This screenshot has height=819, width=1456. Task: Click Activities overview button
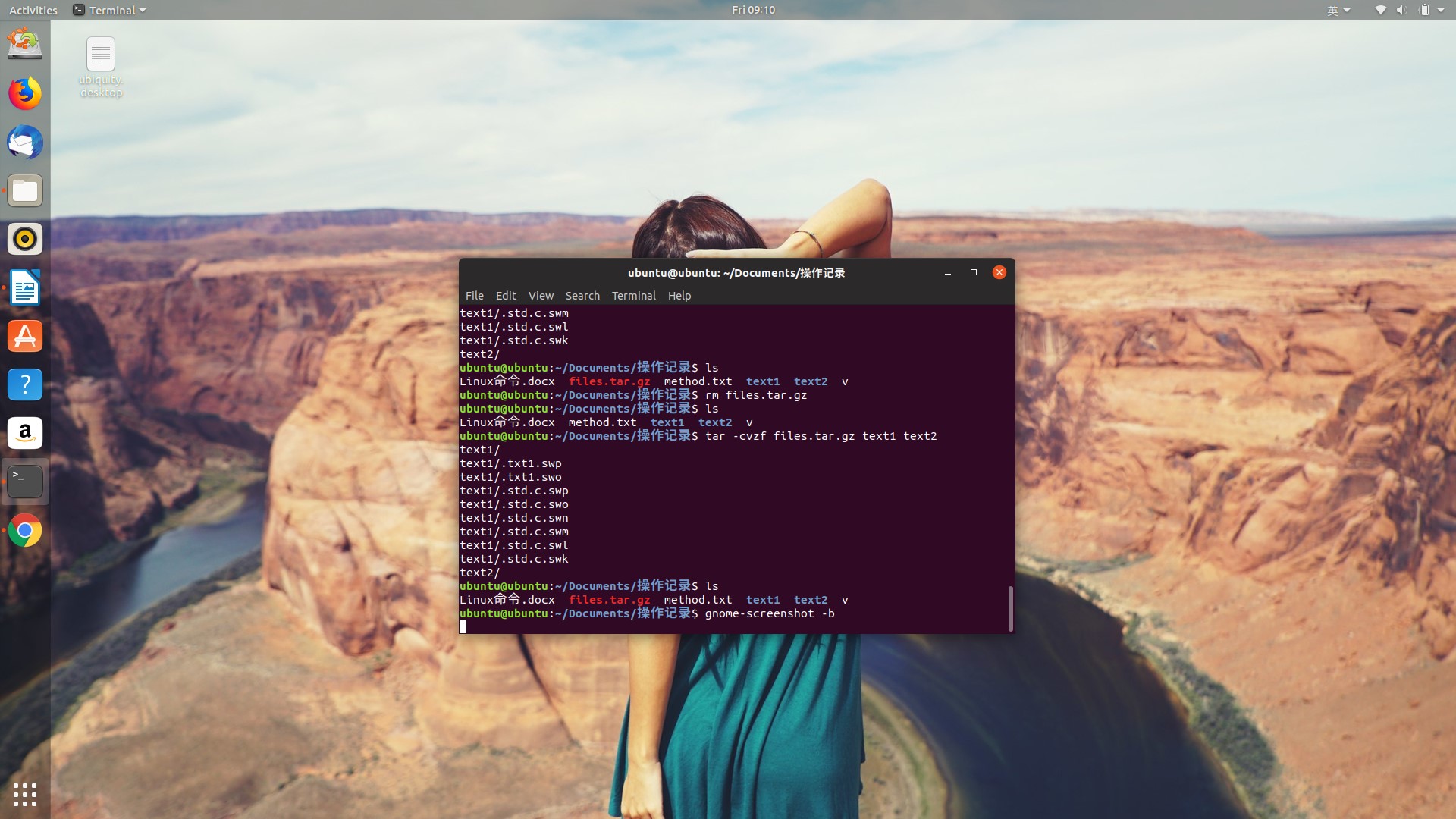pos(33,10)
